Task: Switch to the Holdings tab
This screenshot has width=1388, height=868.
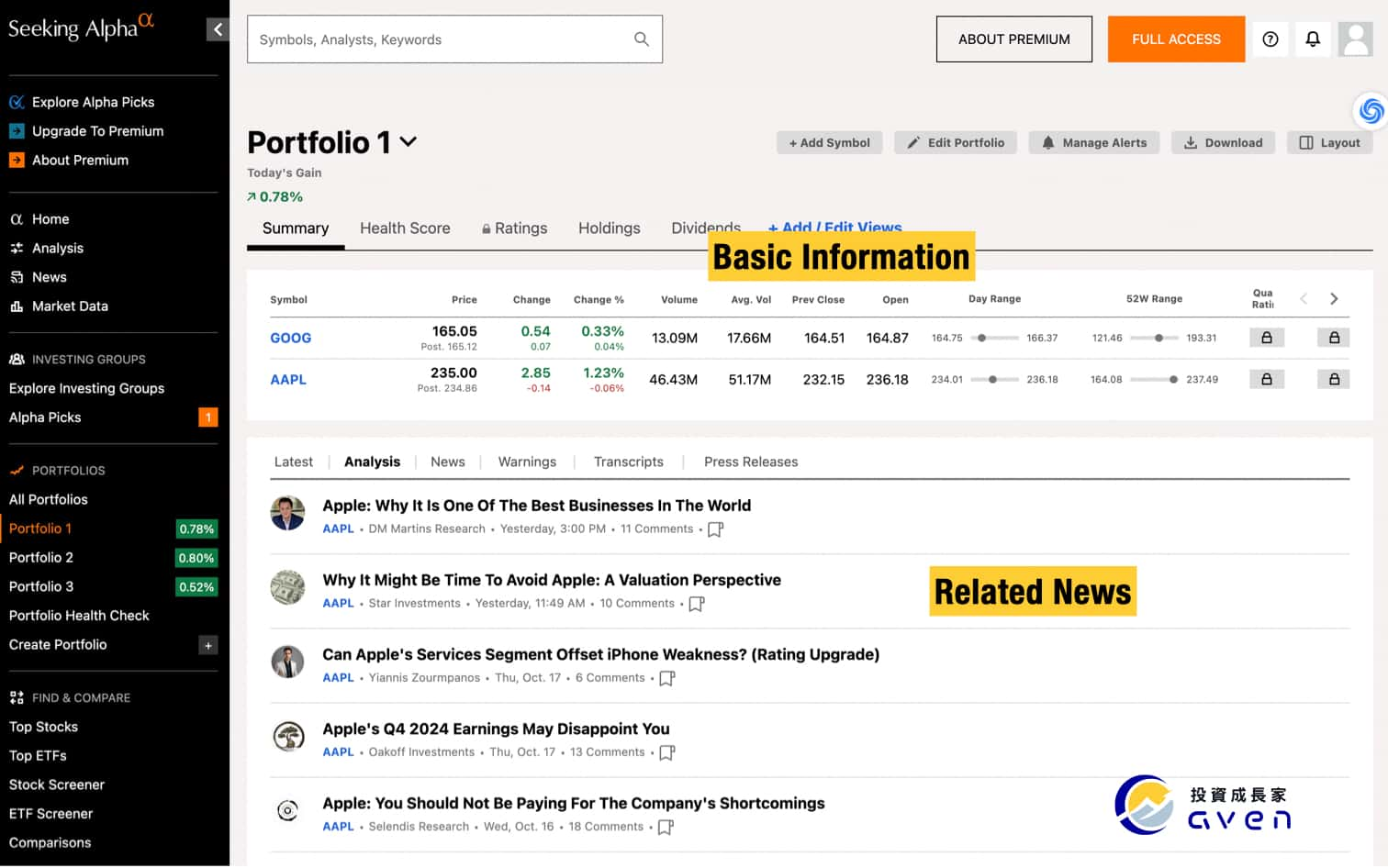Action: point(610,228)
